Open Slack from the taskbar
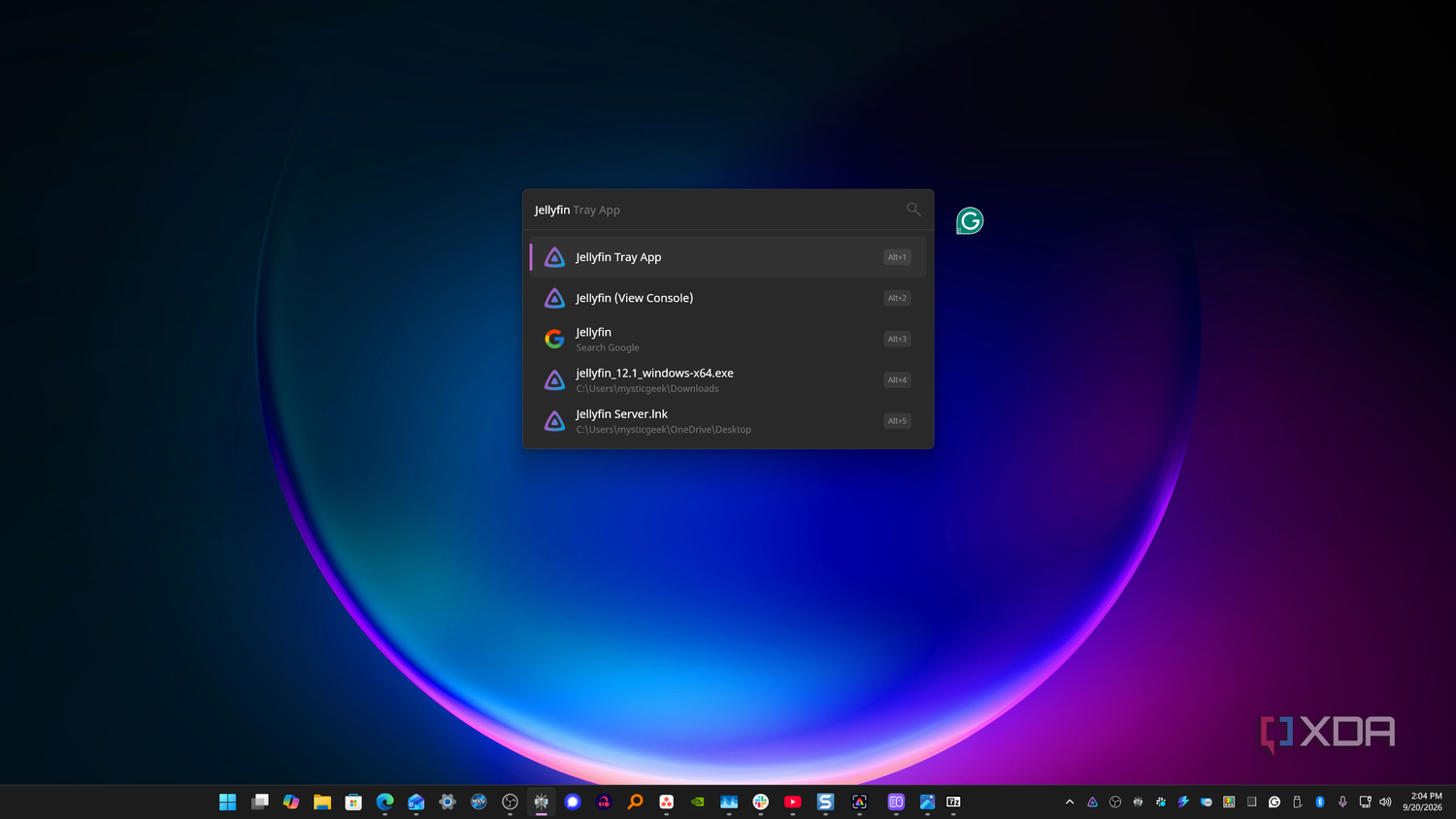The height and width of the screenshot is (819, 1456). pos(761,802)
